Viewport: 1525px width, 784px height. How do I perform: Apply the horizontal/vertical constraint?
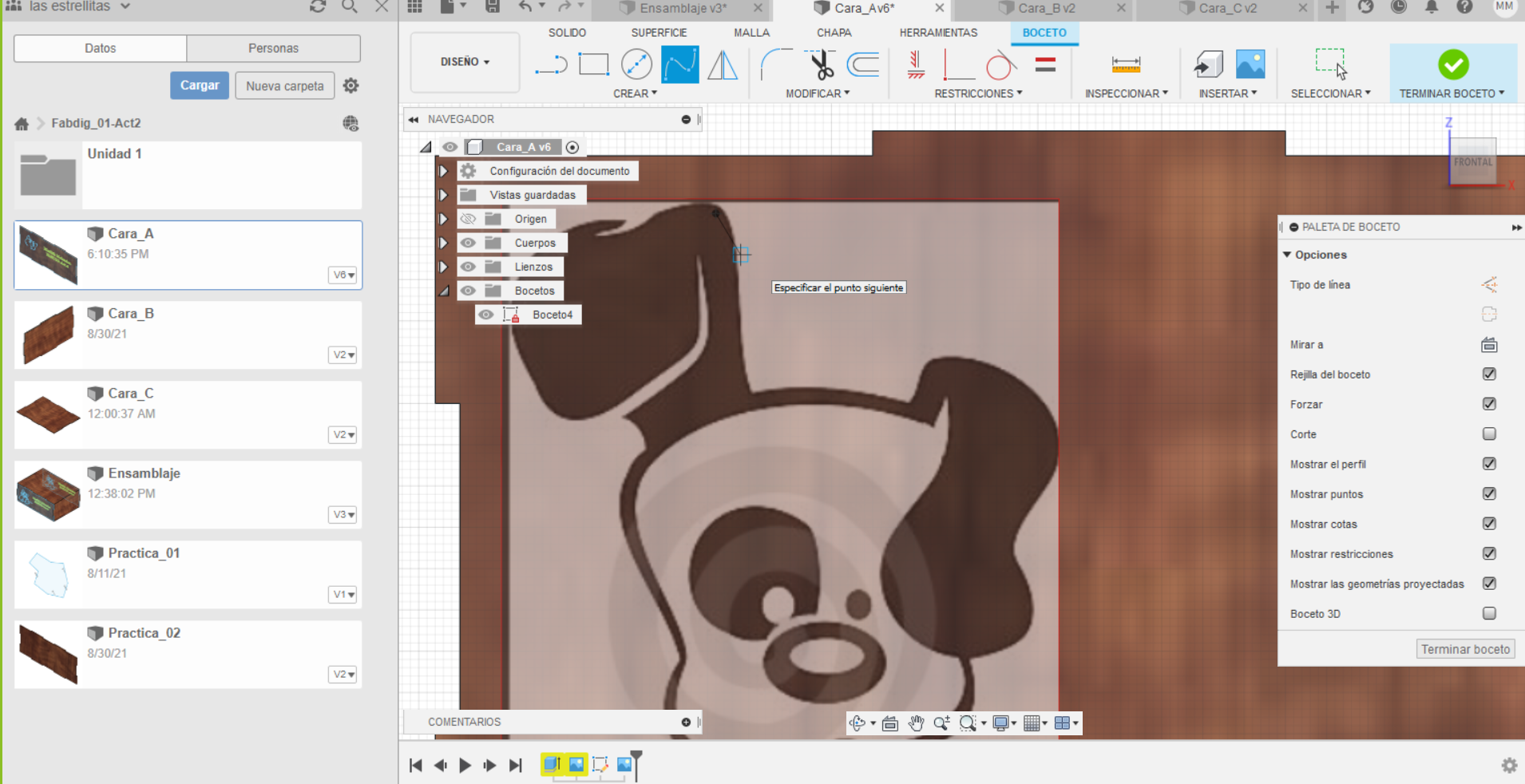(x=916, y=64)
